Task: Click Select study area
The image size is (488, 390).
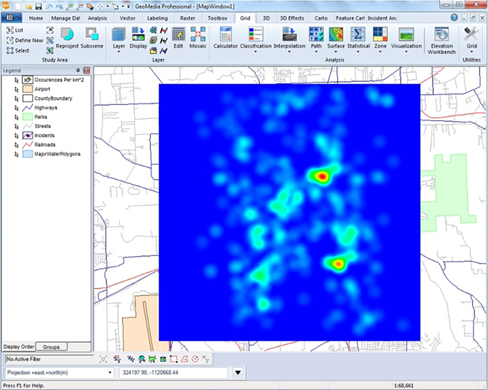Action: 18,51
